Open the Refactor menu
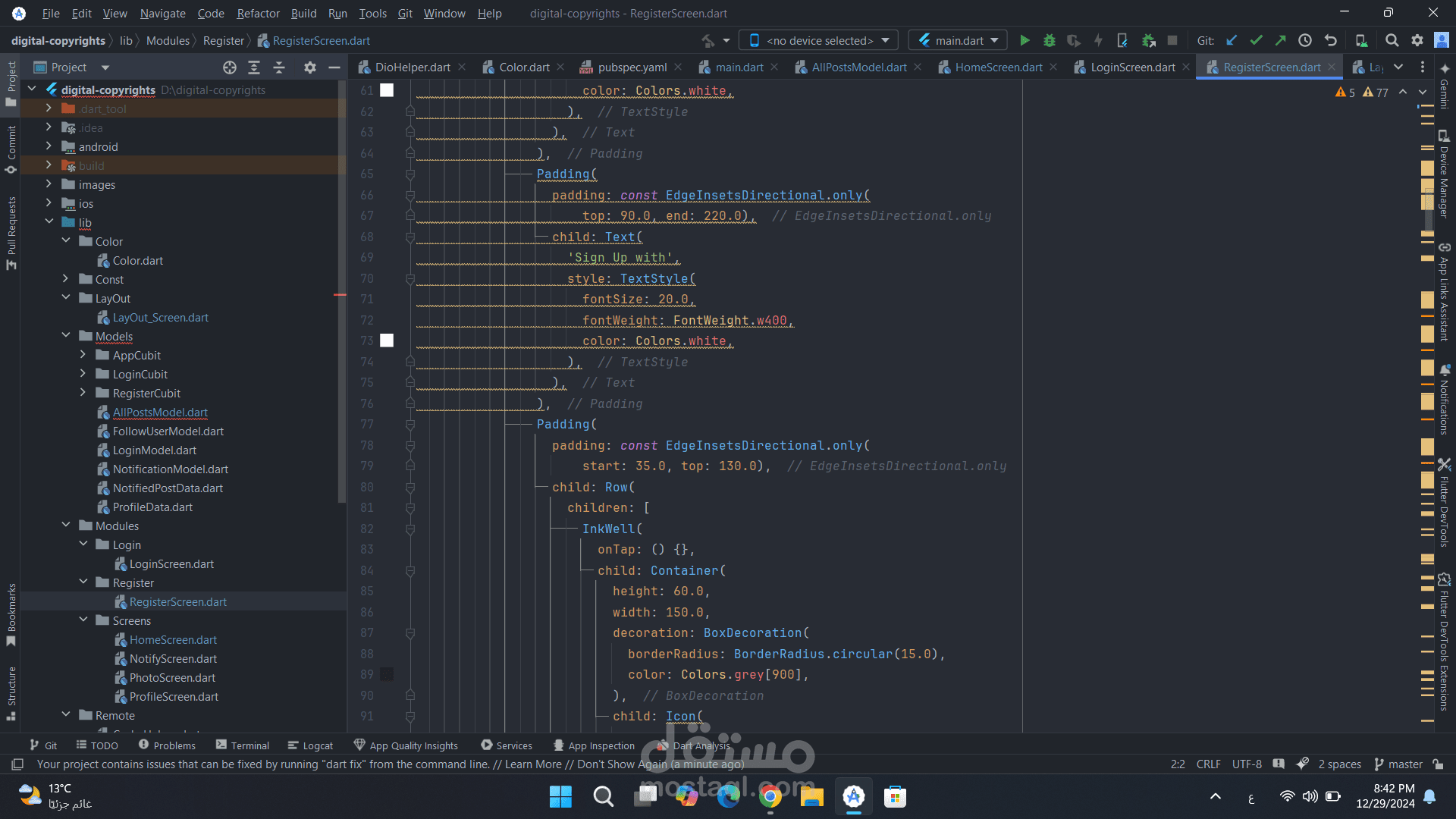 click(x=258, y=13)
